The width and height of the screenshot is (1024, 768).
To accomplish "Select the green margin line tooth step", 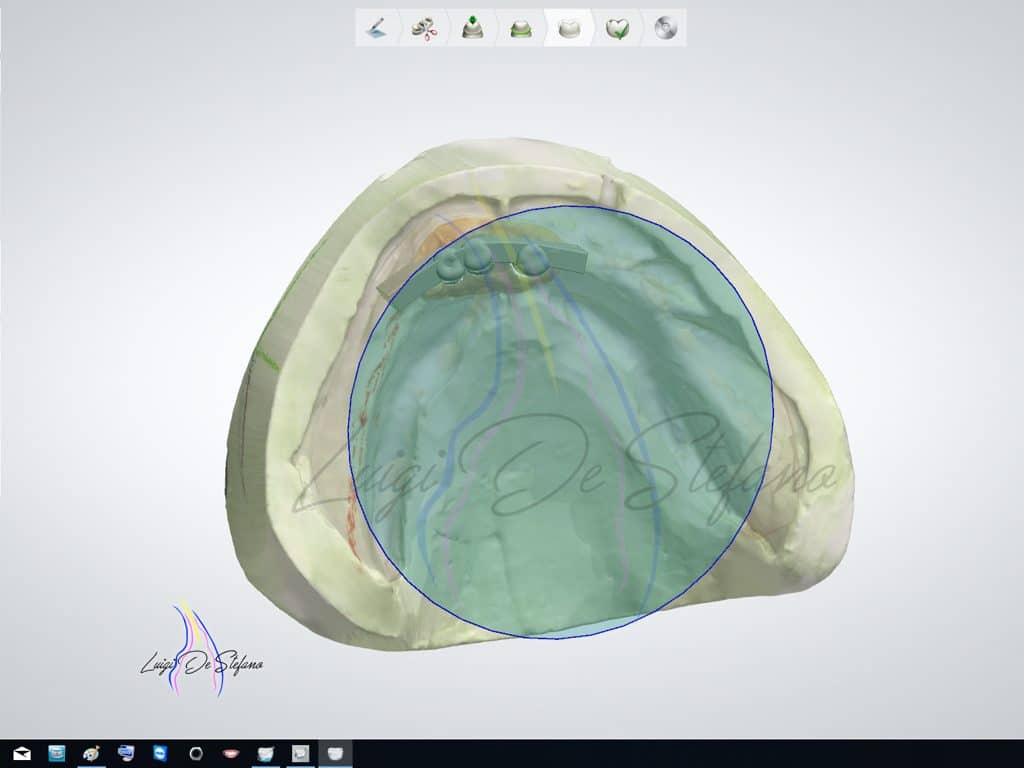I will pyautogui.click(x=520, y=28).
